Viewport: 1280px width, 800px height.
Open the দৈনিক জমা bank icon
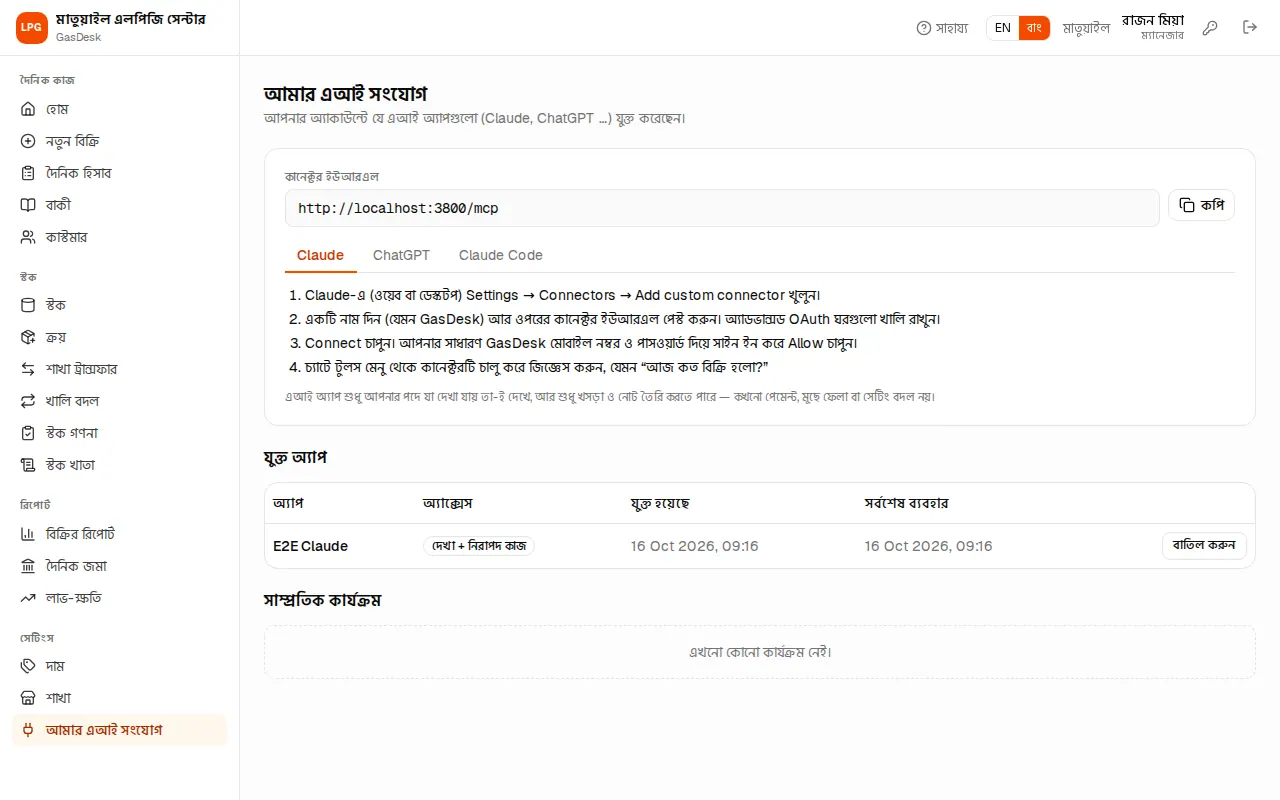tap(28, 566)
